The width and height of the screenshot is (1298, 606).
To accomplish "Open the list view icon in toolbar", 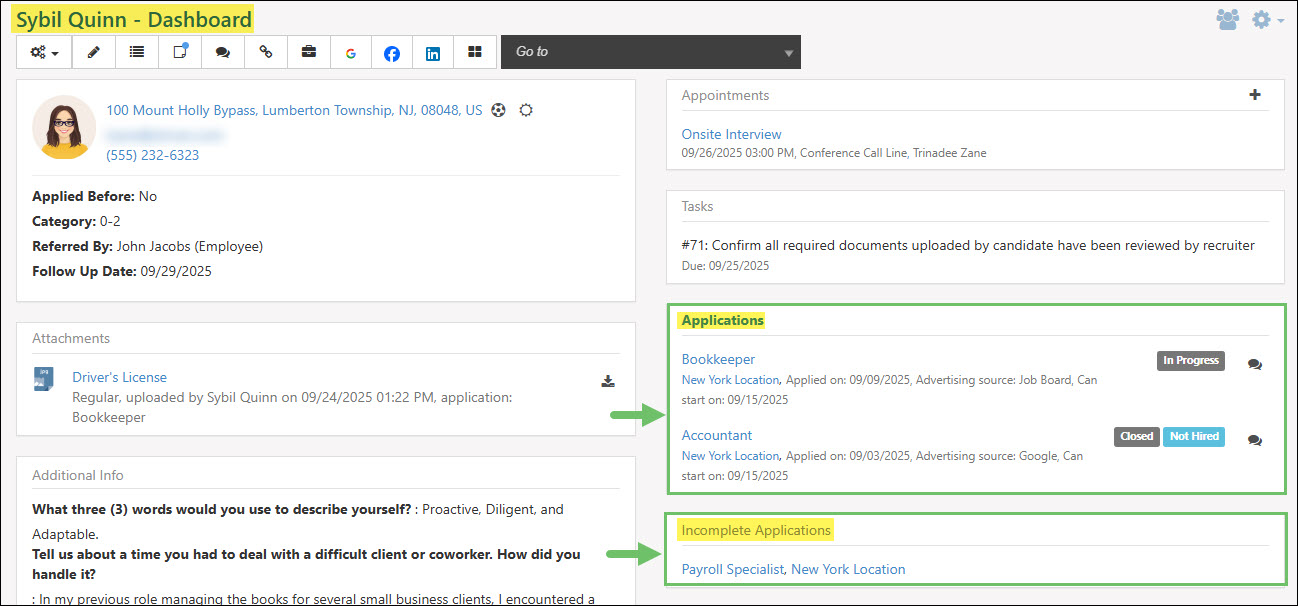I will pyautogui.click(x=136, y=52).
